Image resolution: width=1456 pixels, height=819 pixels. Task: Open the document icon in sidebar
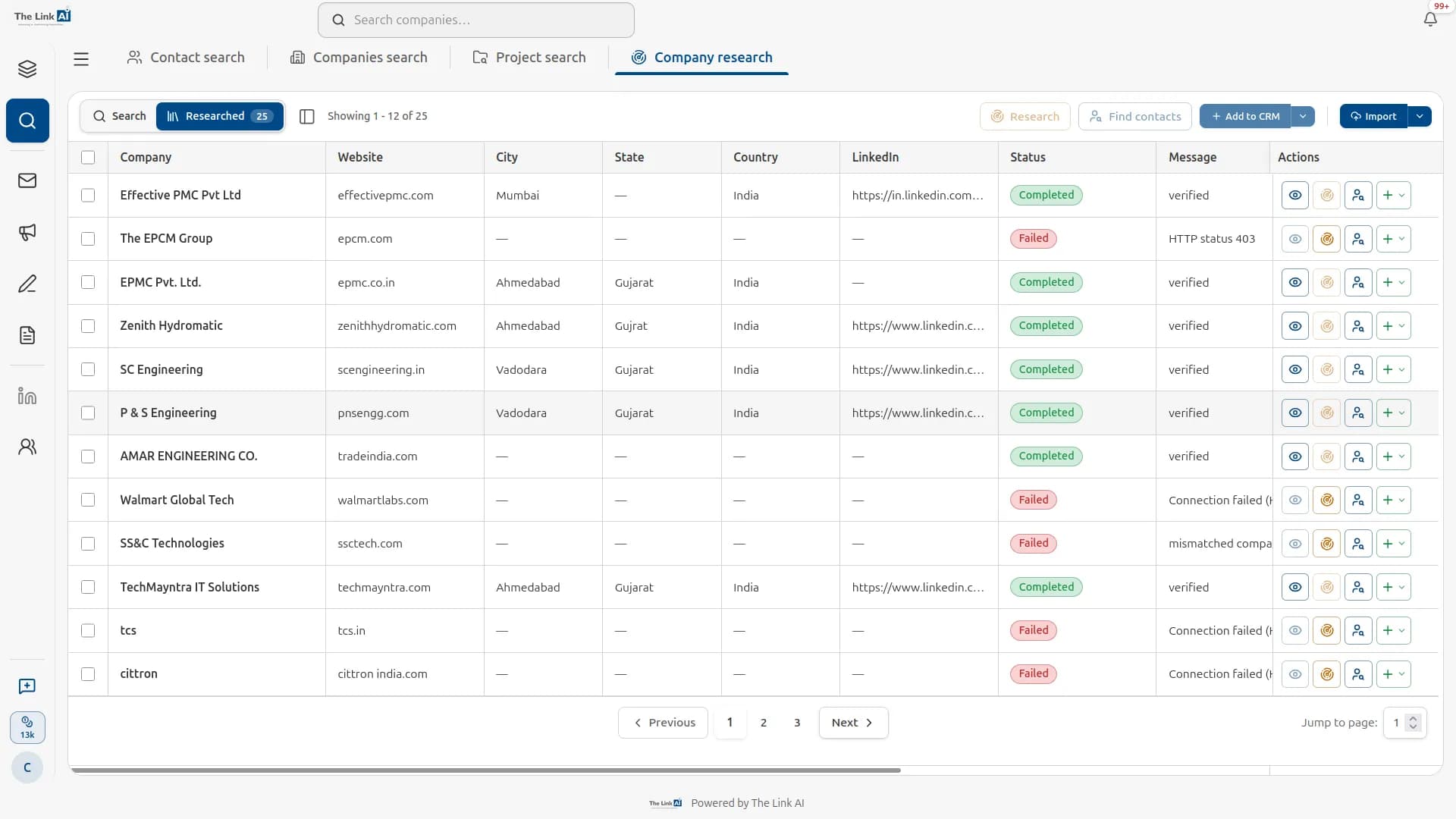click(27, 335)
